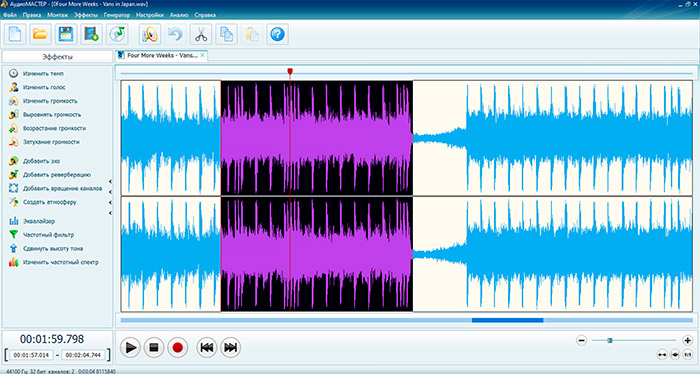Image resolution: width=700 pixels, height=374 pixels.
Task: Open the Эффекты menu
Action: pos(86,15)
